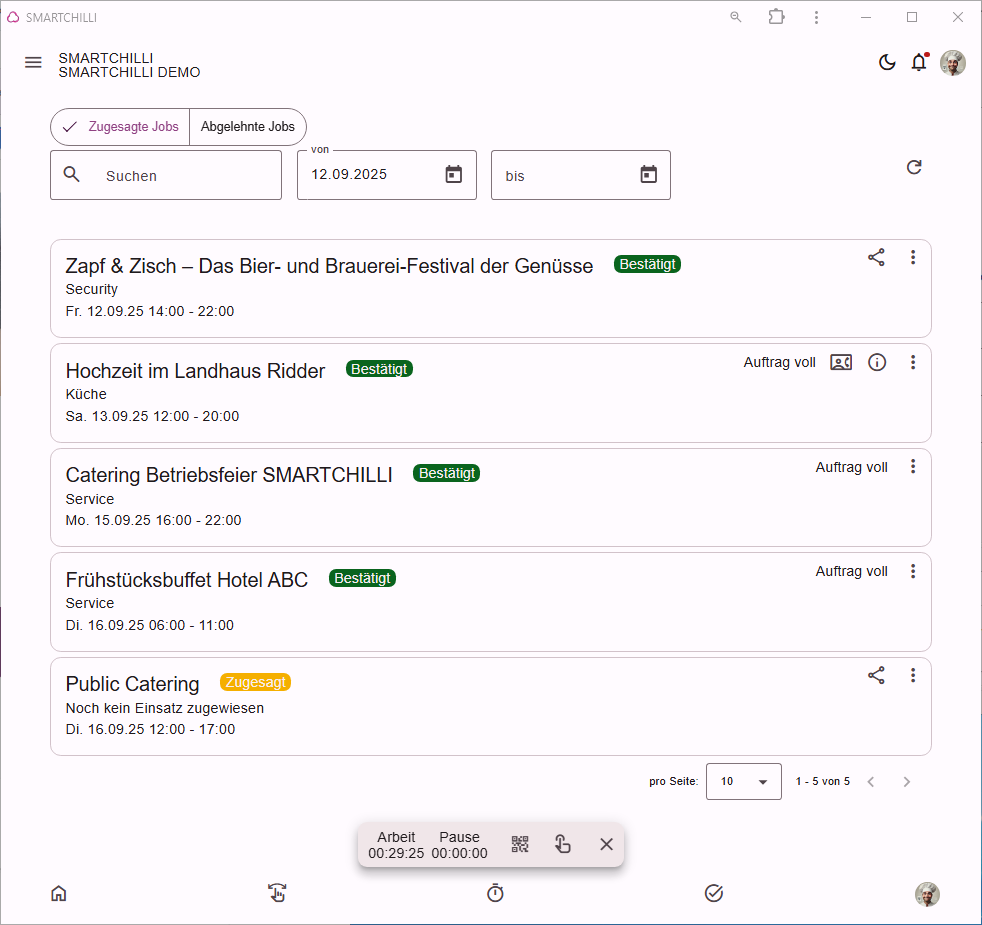
Task: Switch to Abgelehnte Jobs filter
Action: 247,127
